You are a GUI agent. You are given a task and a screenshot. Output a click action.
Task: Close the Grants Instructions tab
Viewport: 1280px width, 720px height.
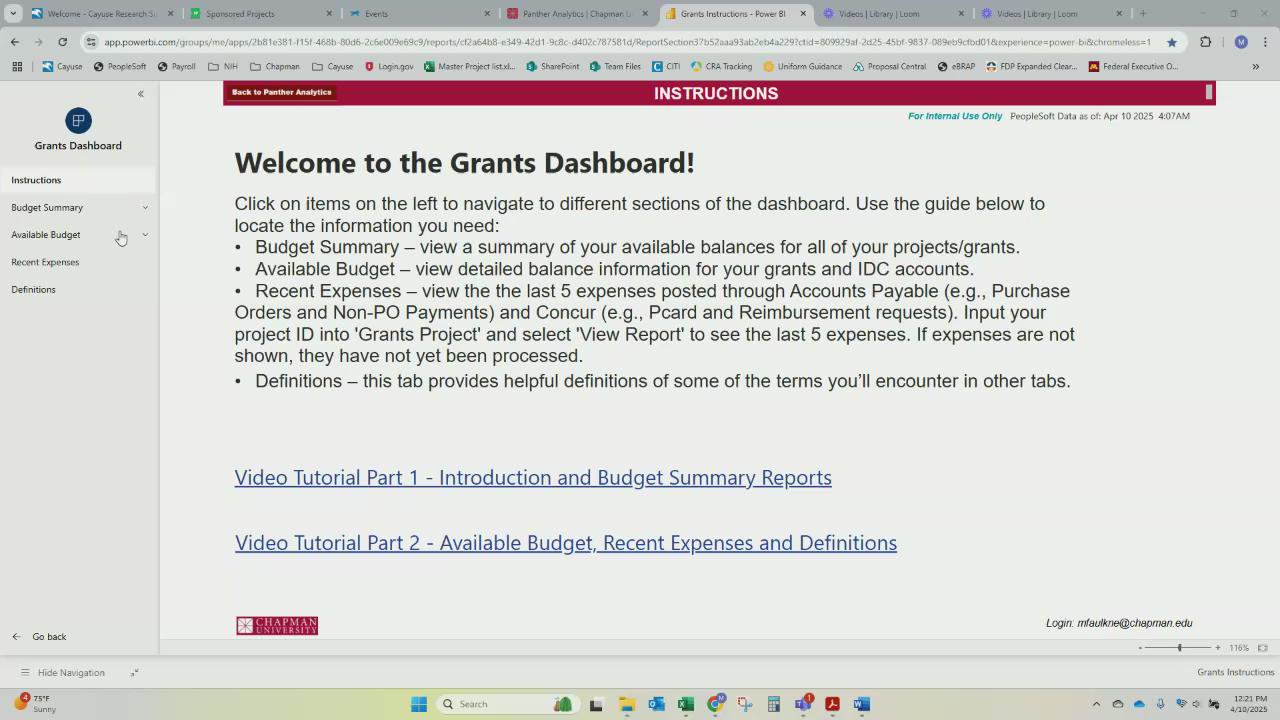tap(802, 14)
